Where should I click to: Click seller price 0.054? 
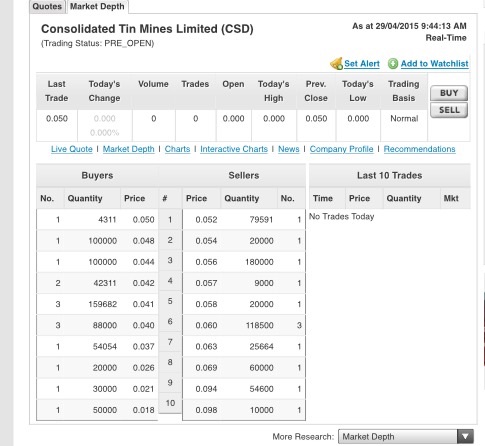(x=206, y=241)
